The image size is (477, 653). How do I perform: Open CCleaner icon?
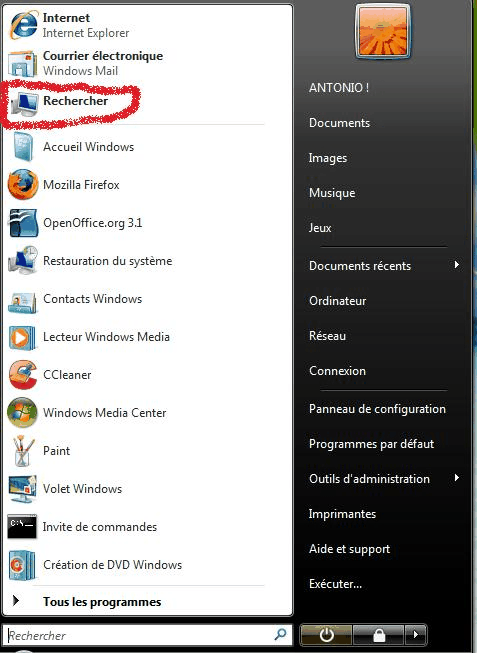click(x=23, y=375)
